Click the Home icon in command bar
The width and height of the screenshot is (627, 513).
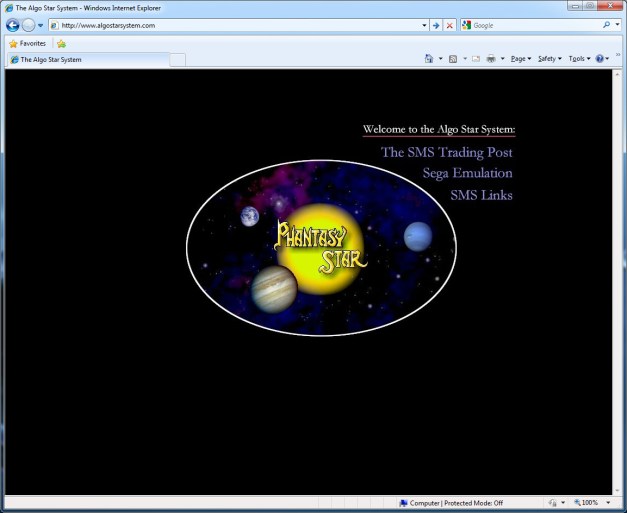tap(429, 59)
